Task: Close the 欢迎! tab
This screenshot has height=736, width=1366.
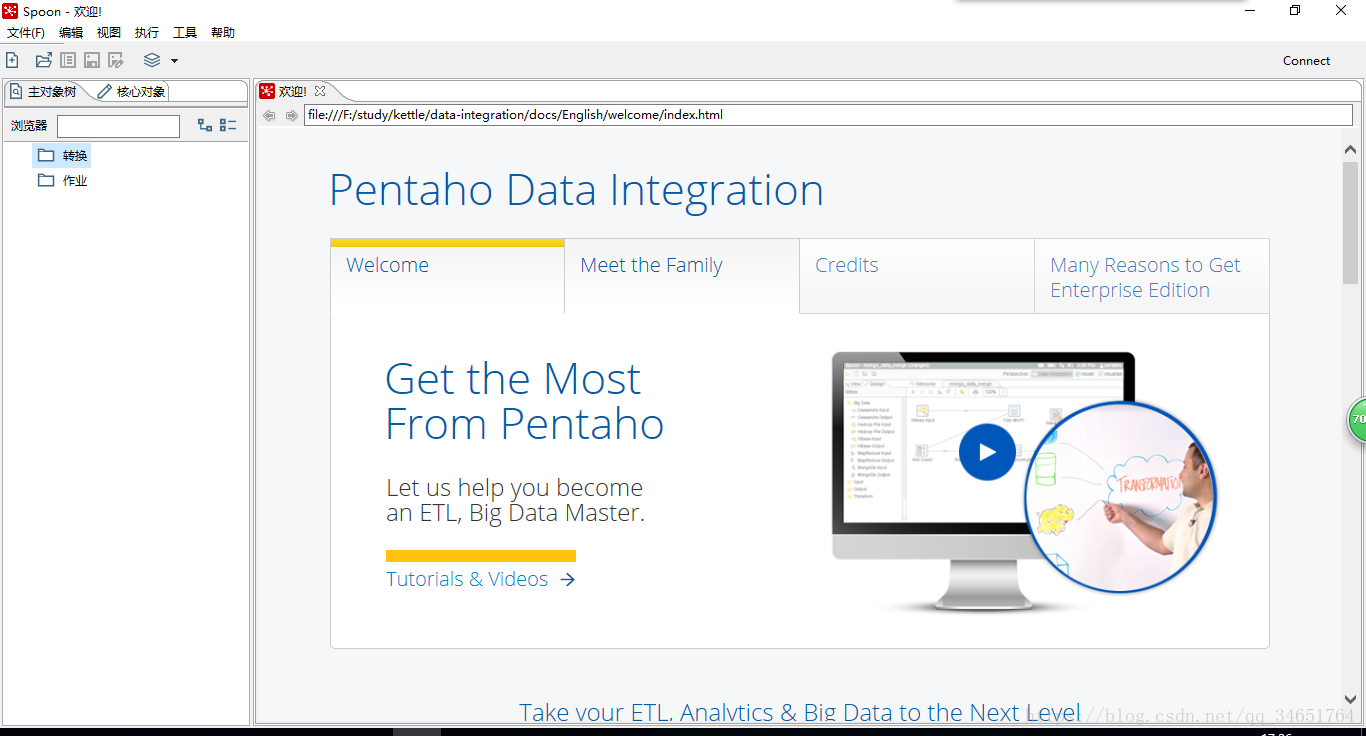Action: (320, 91)
